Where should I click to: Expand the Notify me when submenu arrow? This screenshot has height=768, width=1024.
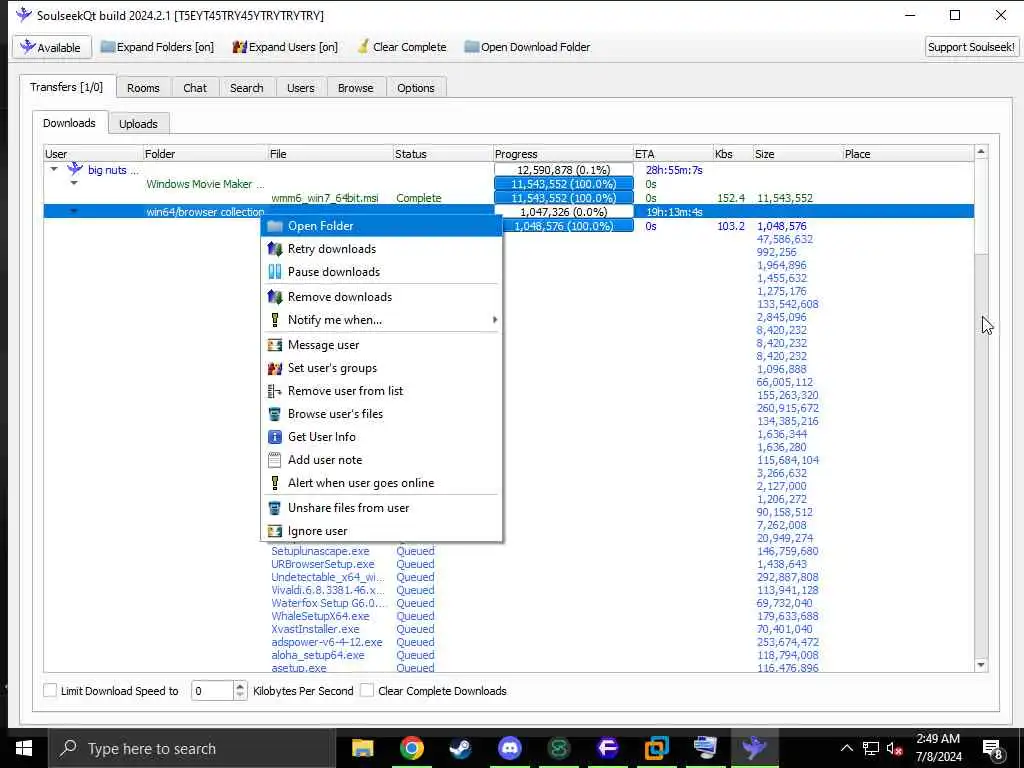coord(494,319)
